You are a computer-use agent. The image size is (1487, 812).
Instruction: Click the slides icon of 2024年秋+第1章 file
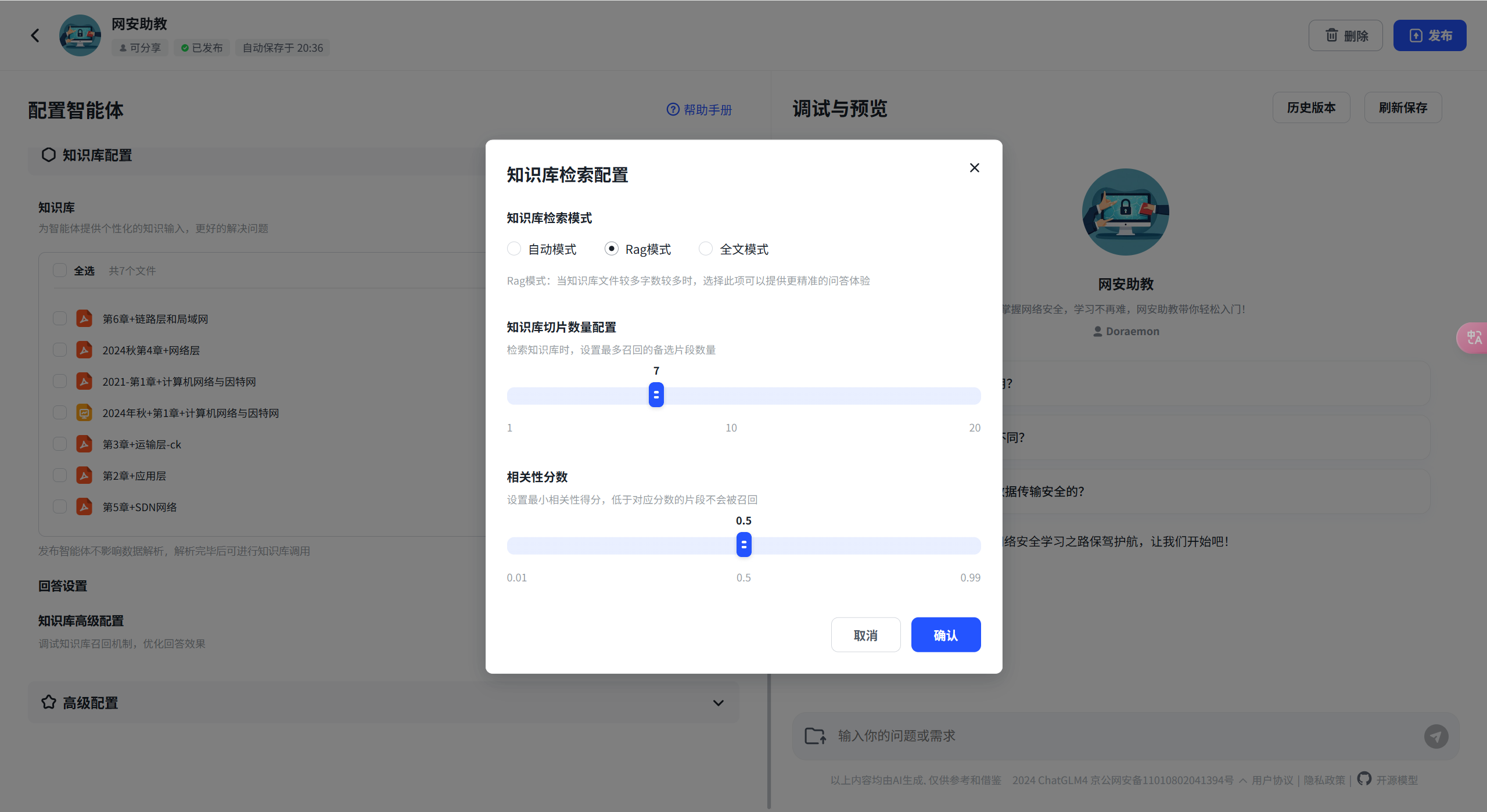click(84, 412)
